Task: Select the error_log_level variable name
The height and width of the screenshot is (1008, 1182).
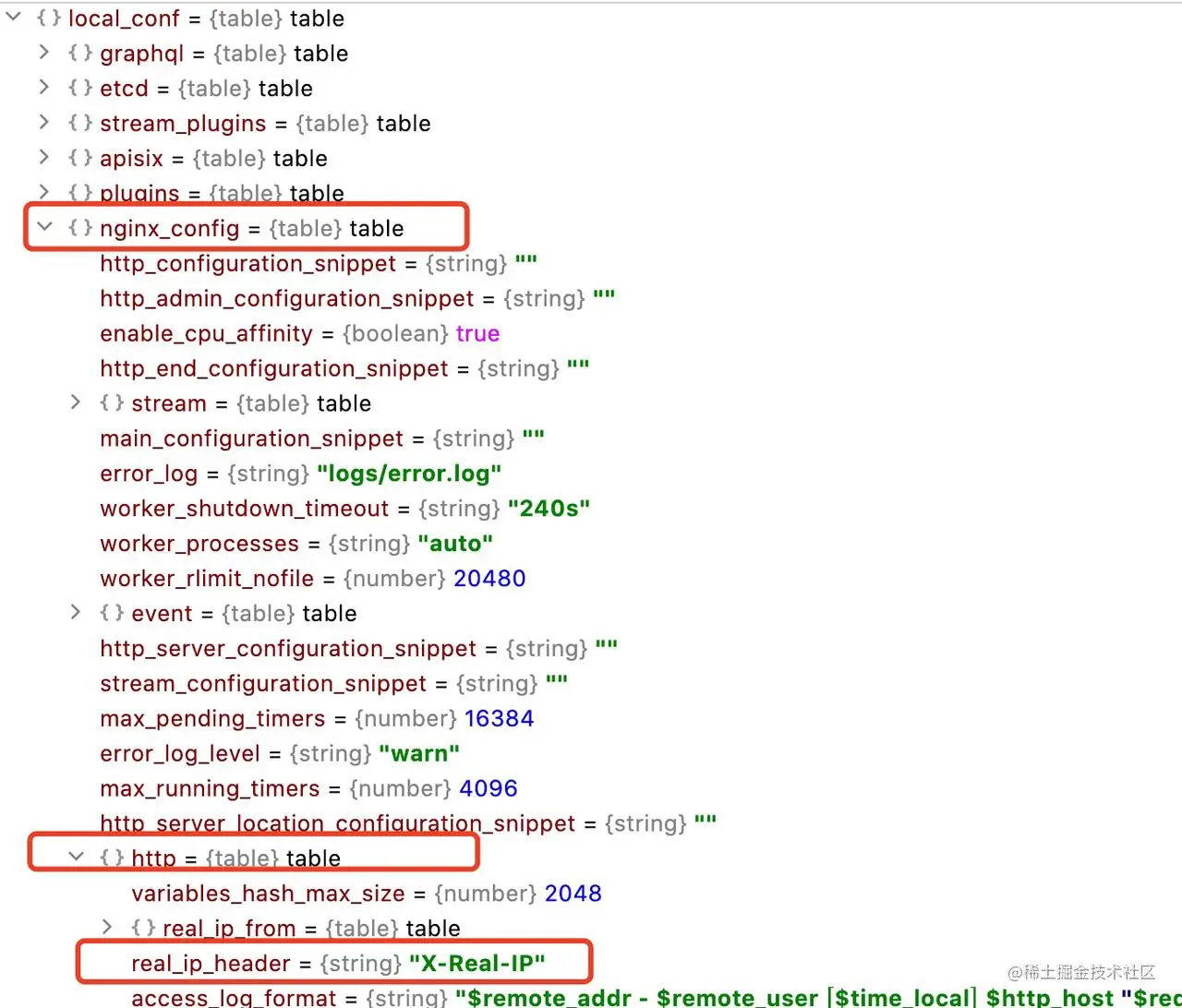Action: coord(180,753)
